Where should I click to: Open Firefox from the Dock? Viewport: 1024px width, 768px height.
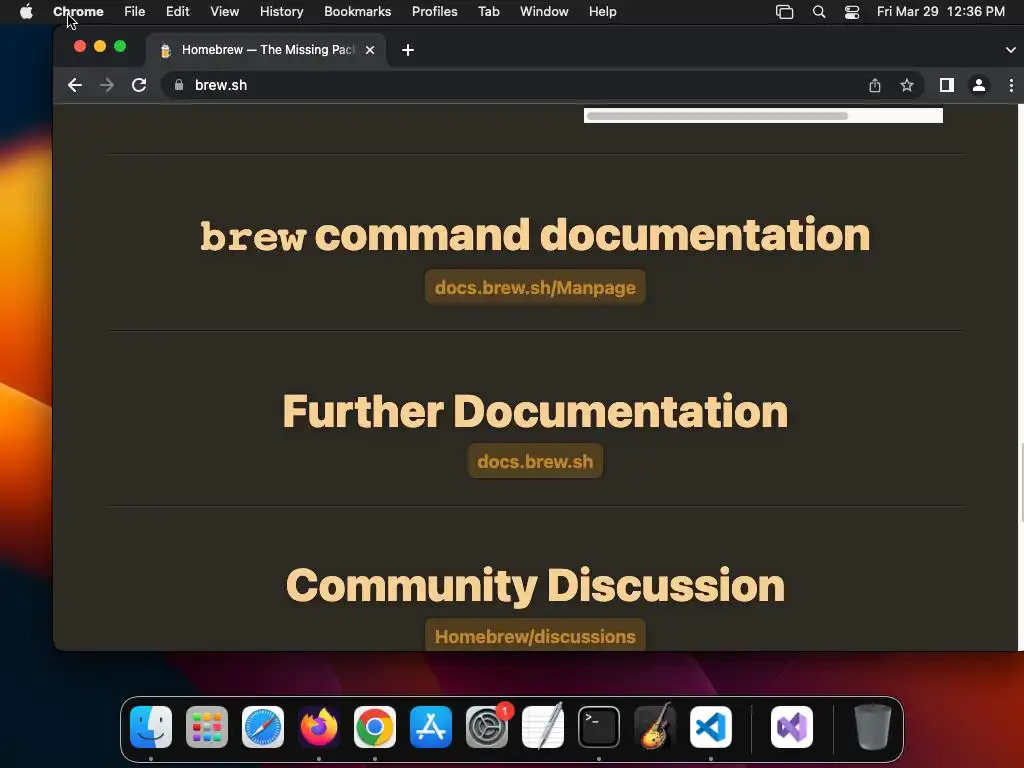click(x=319, y=727)
